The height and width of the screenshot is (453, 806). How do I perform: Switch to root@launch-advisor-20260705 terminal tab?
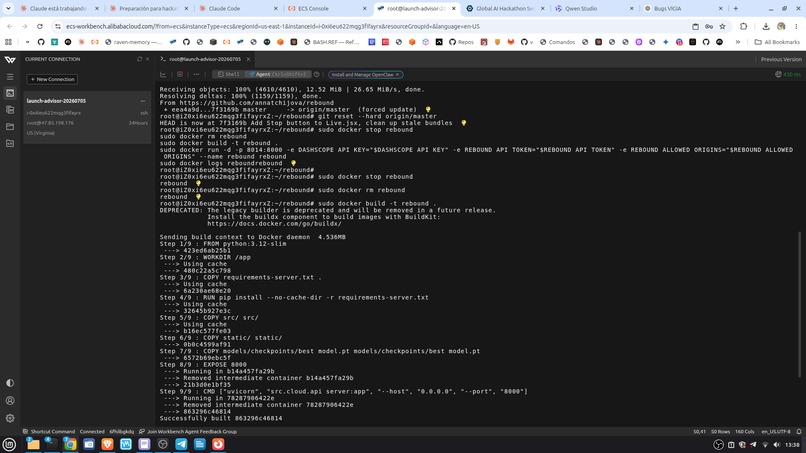coord(205,59)
